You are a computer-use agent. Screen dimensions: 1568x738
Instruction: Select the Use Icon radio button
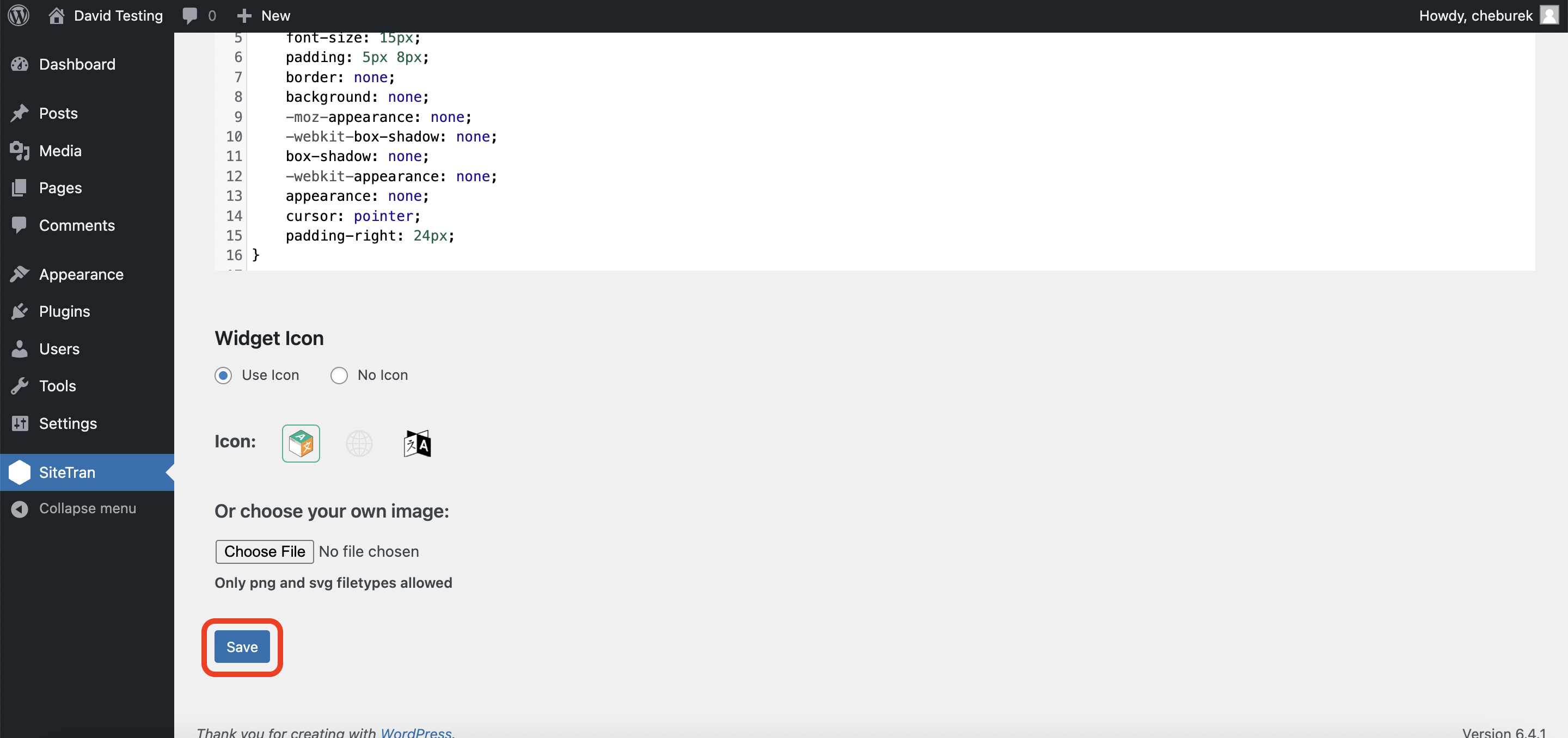tap(224, 376)
